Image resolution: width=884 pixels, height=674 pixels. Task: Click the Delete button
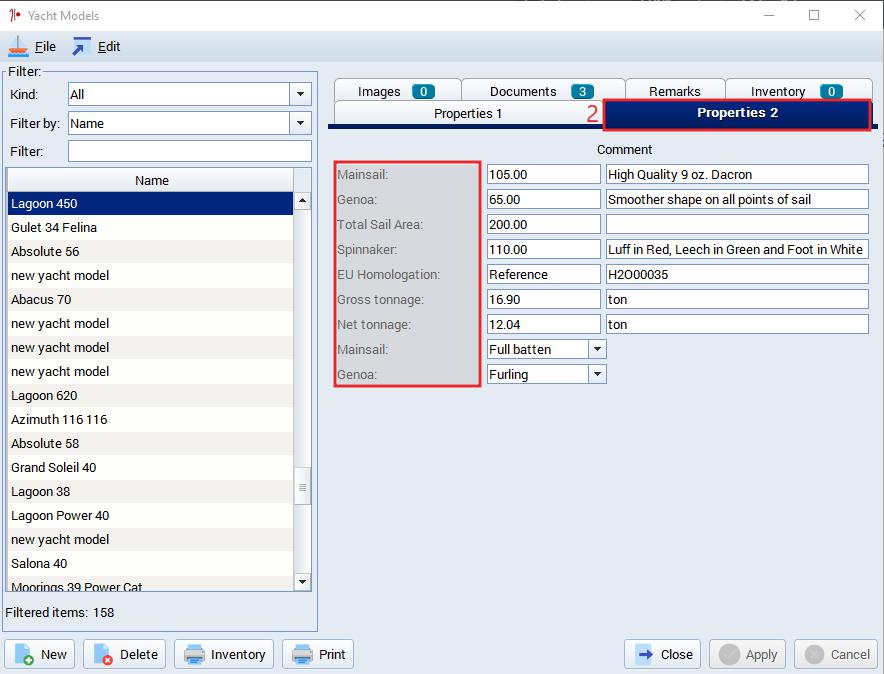(x=125, y=654)
